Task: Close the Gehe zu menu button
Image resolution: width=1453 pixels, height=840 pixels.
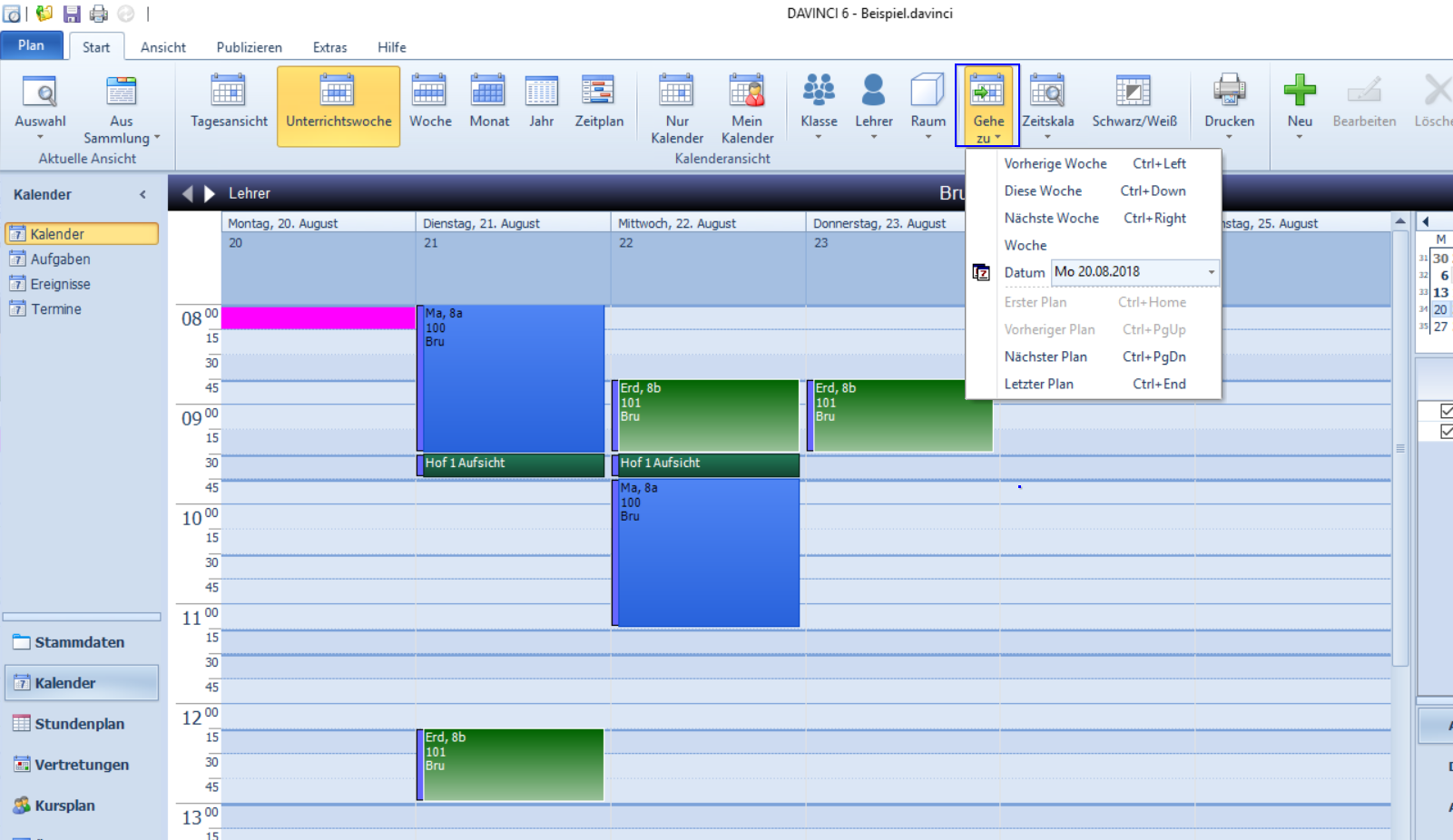Action: (x=987, y=106)
